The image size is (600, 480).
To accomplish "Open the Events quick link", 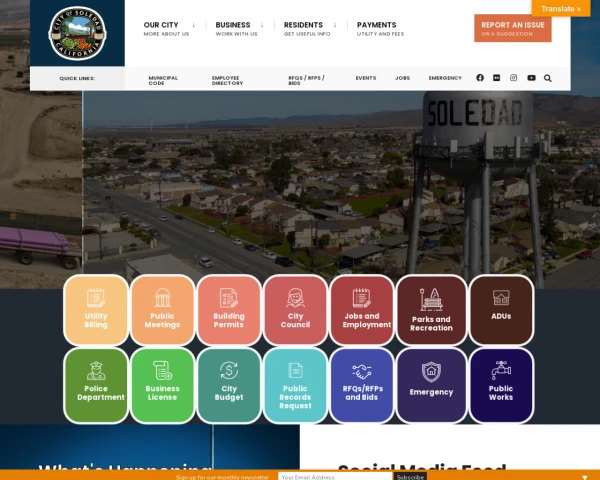I will (366, 78).
